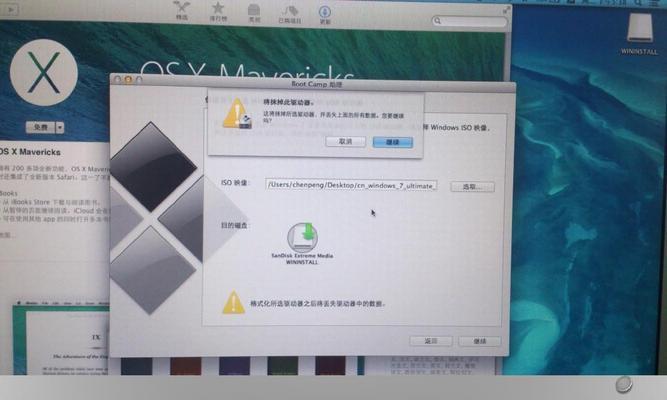
Task: Click 返回 back button in Boot Camp
Action: tap(431, 341)
